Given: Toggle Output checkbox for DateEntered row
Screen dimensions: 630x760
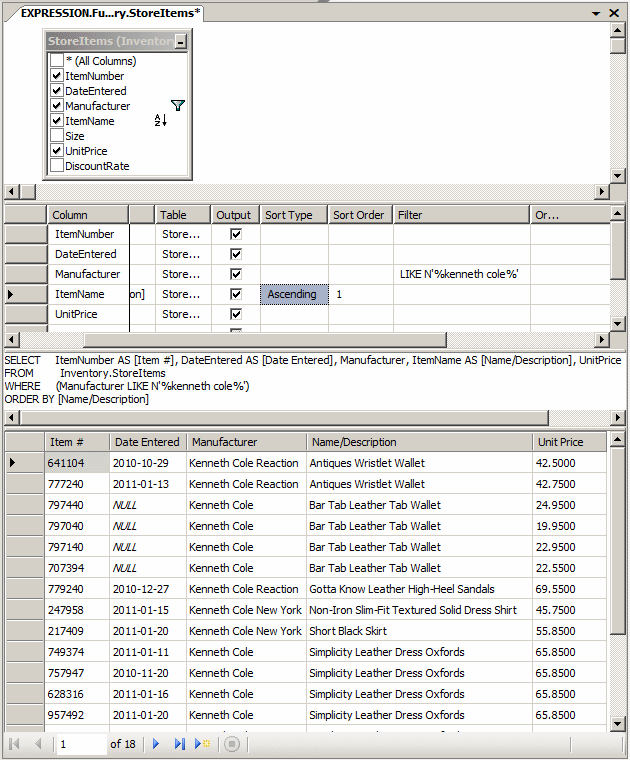Looking at the screenshot, I should click(236, 254).
